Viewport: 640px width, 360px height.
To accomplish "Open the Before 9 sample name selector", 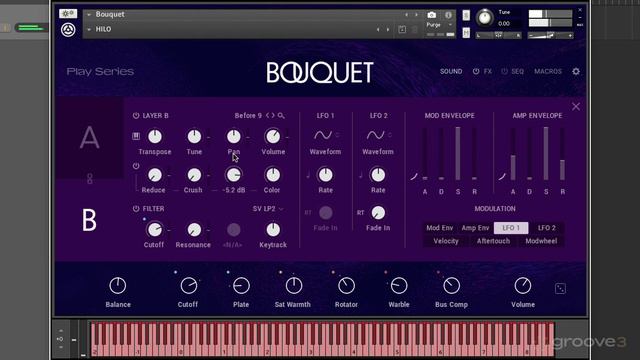I will (248, 116).
